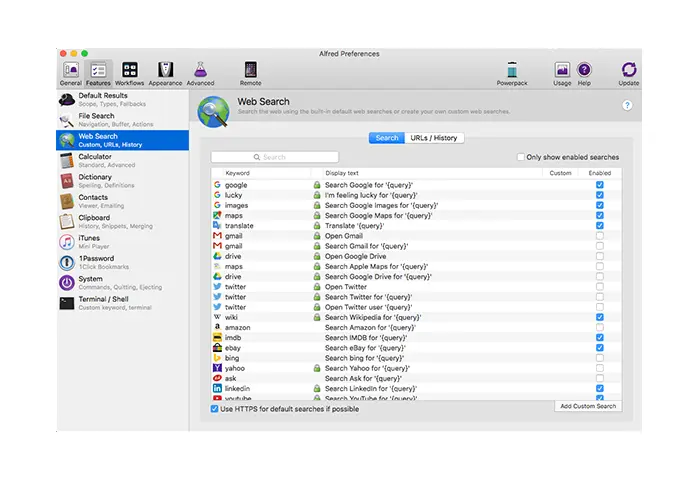This screenshot has width=700, height=480.
Task: Select 1Password in the features sidebar
Action: tap(95, 263)
